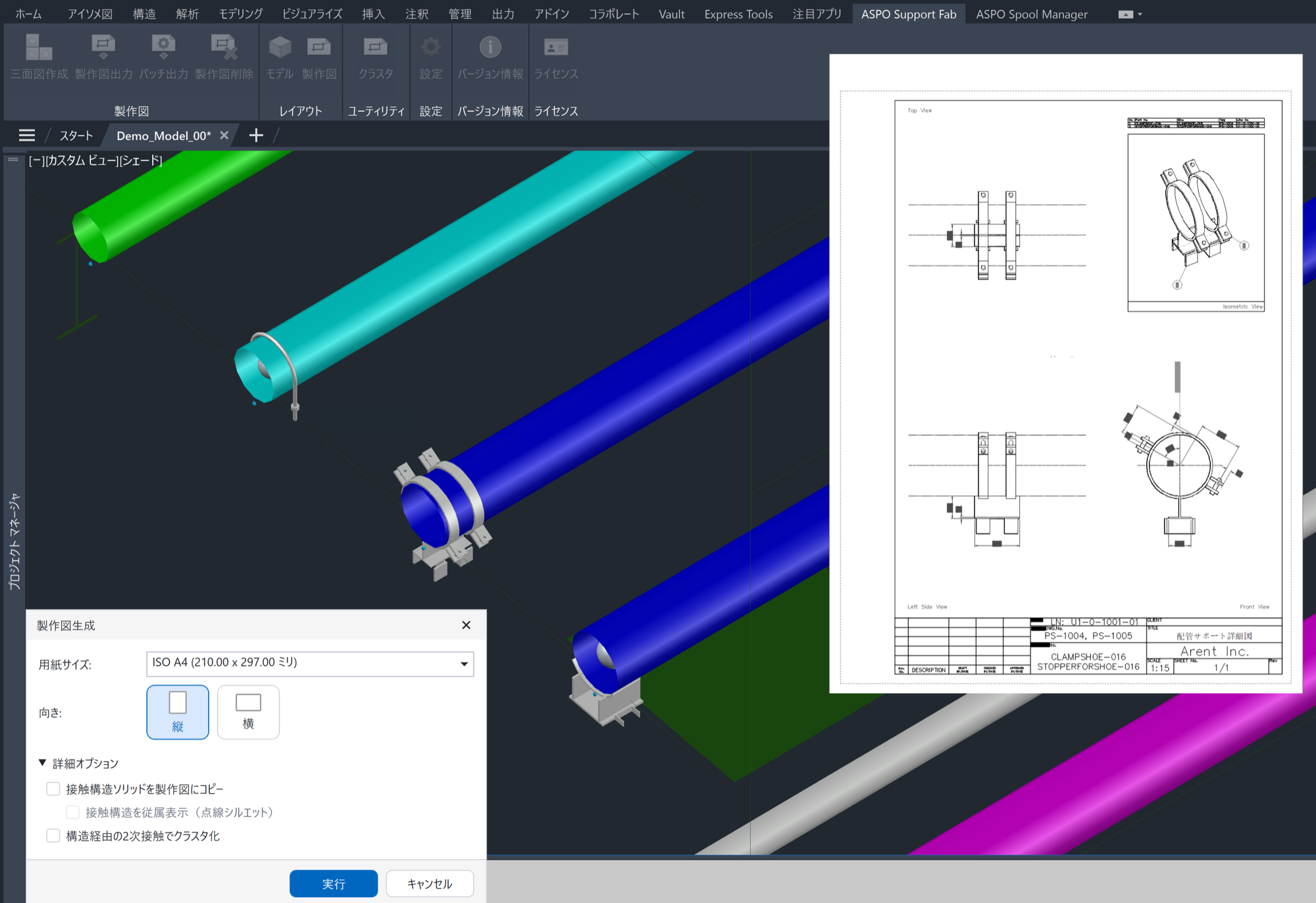1316x903 pixels.
Task: Open the hamburger menu beside スタート tab
Action: tap(27, 135)
